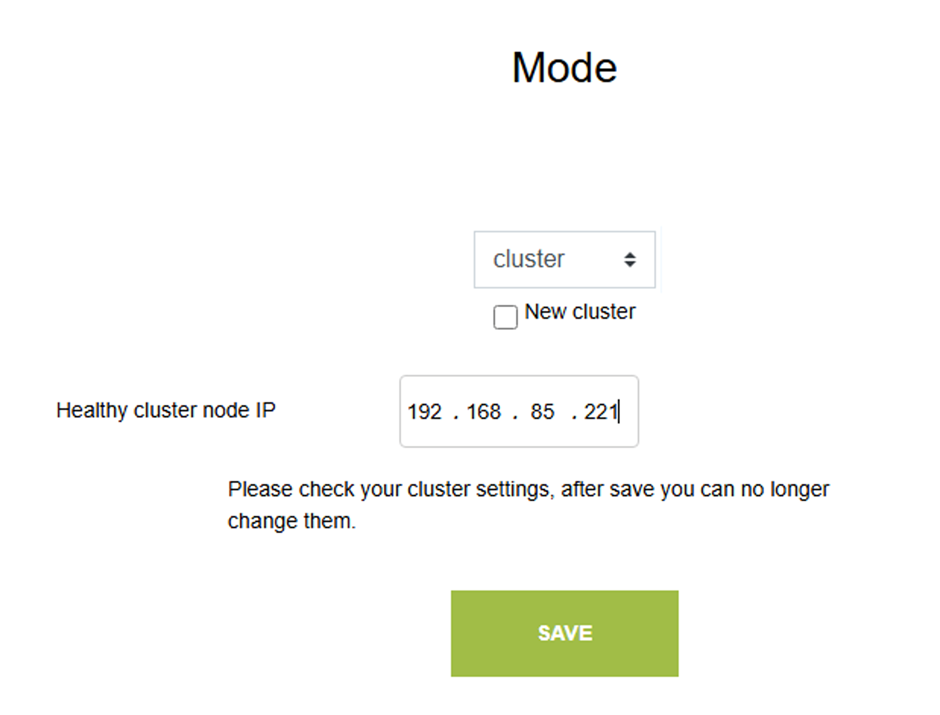Viewport: 940px width, 715px height.
Task: Click the dot separator after 168
Action: 515,414
